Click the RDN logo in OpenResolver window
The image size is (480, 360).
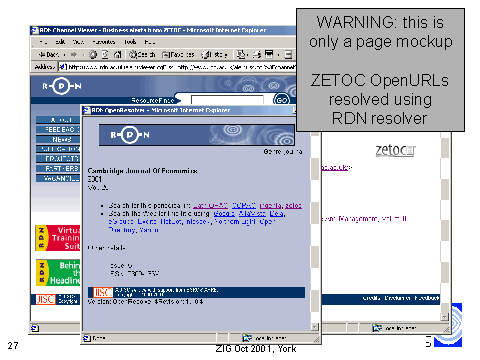point(130,135)
